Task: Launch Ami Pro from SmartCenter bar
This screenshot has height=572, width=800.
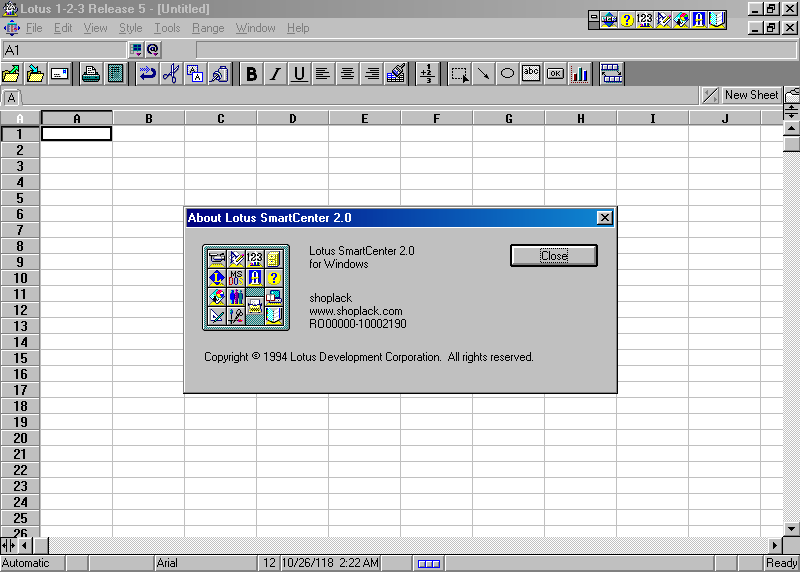Action: pos(663,20)
